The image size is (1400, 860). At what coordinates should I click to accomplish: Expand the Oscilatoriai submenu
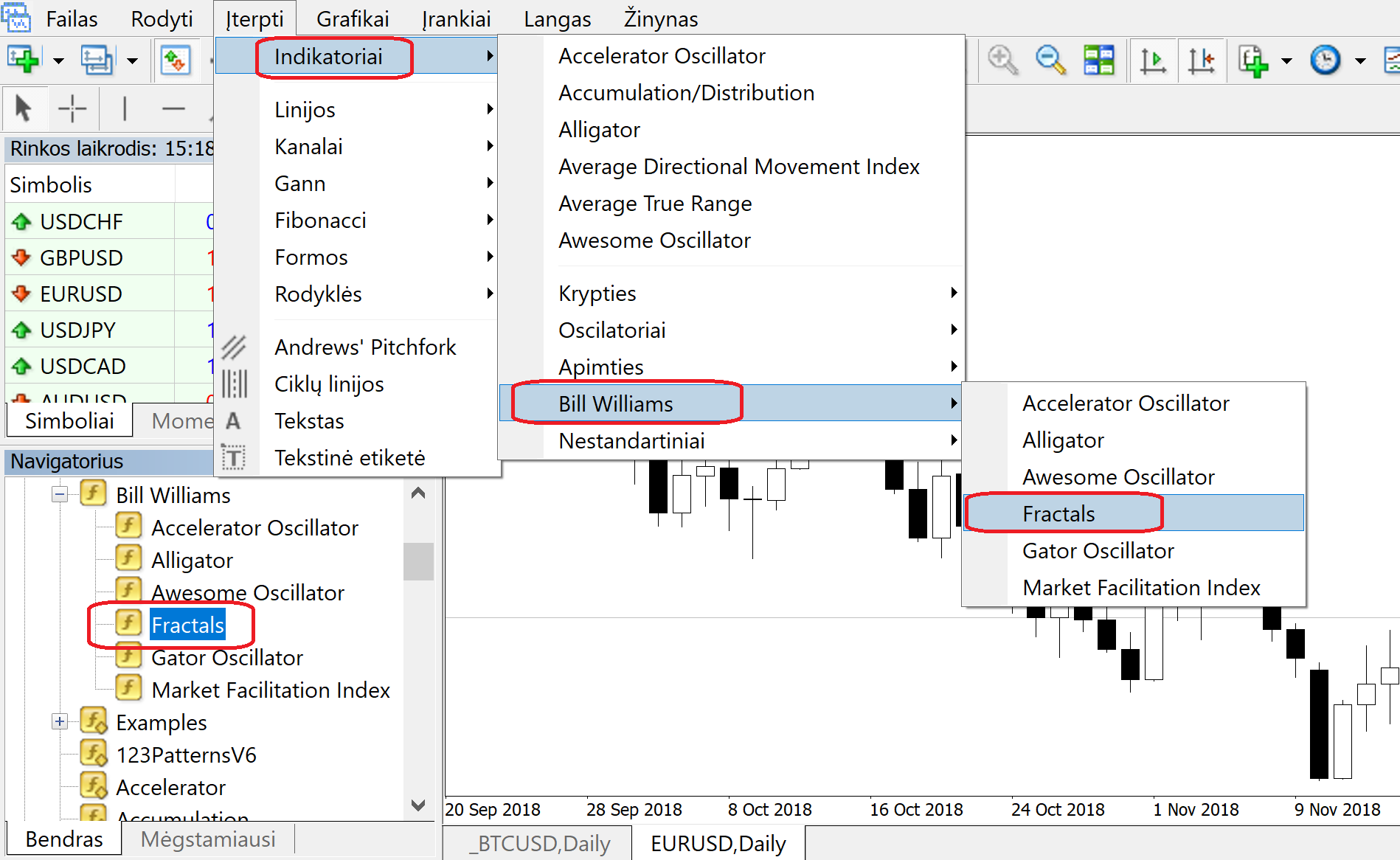730,330
